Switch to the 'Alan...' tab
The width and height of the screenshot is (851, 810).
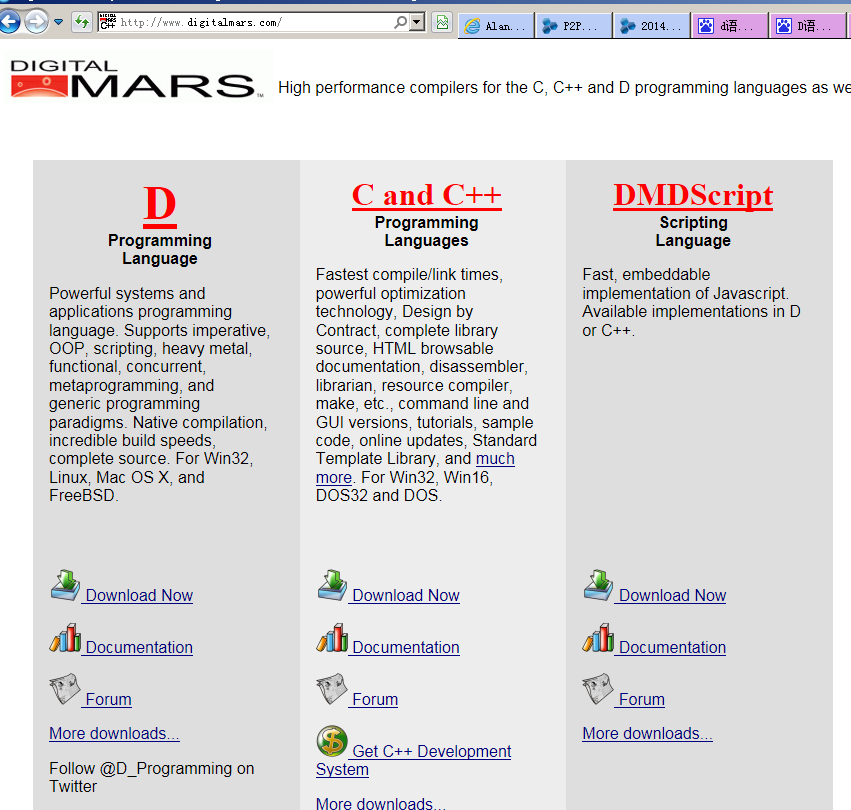(496, 26)
